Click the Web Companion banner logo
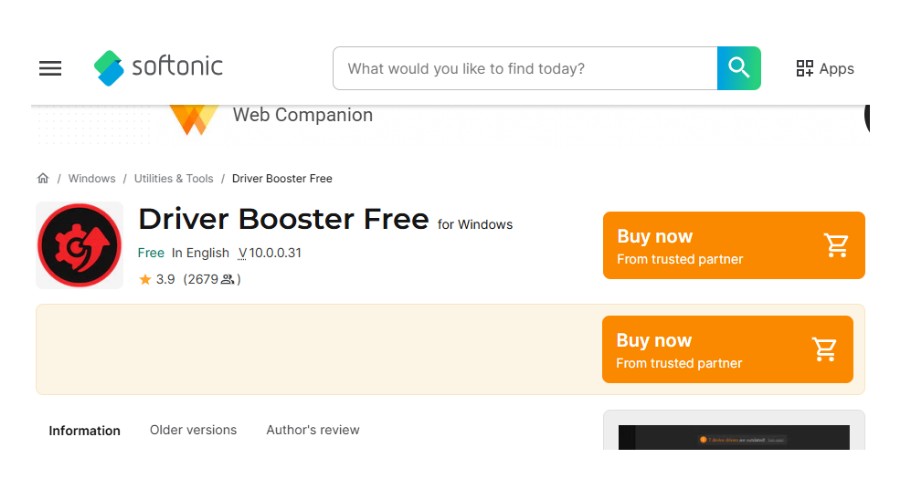 click(193, 117)
